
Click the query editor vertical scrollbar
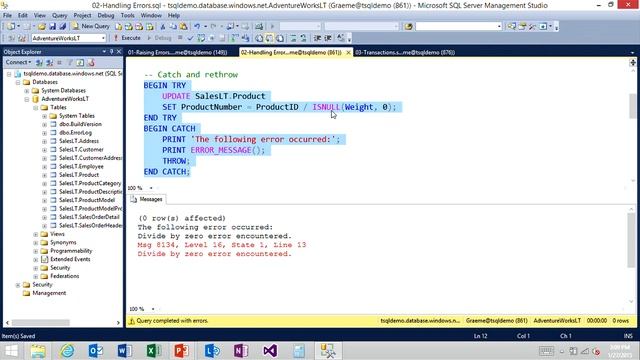[632, 105]
